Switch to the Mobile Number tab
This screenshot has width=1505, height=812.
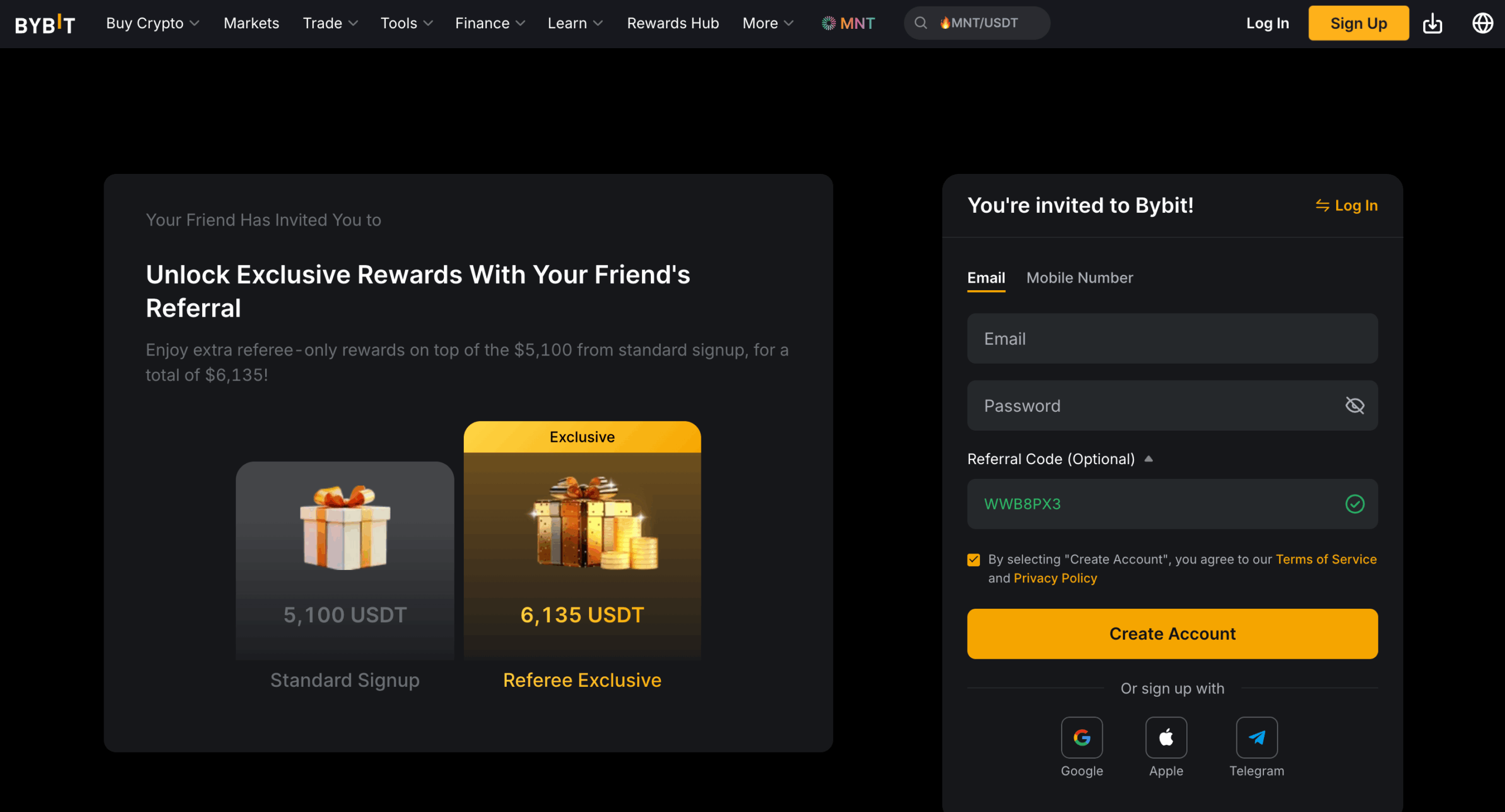point(1079,278)
